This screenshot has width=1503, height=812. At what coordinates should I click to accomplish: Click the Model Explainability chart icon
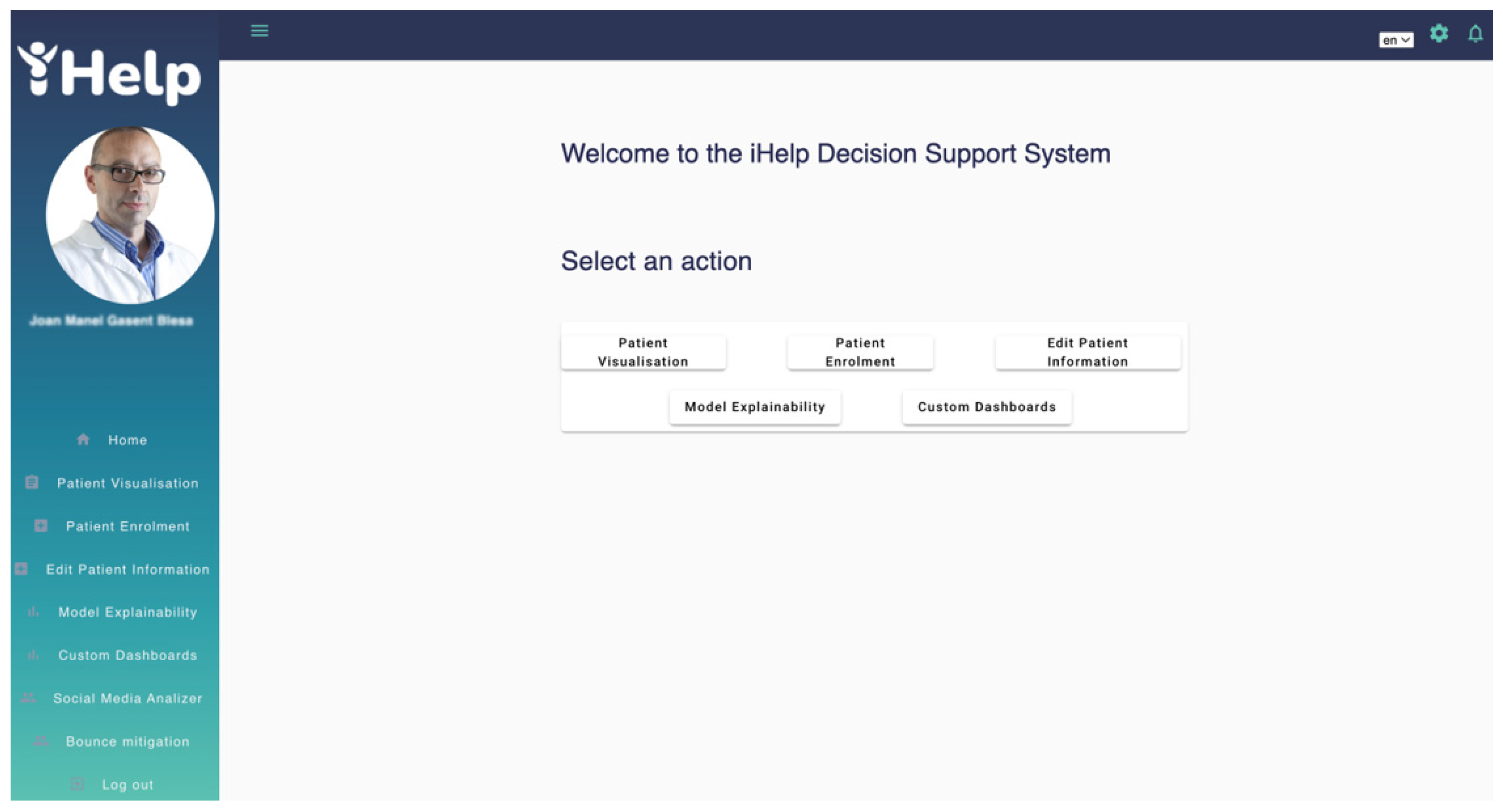coord(33,612)
